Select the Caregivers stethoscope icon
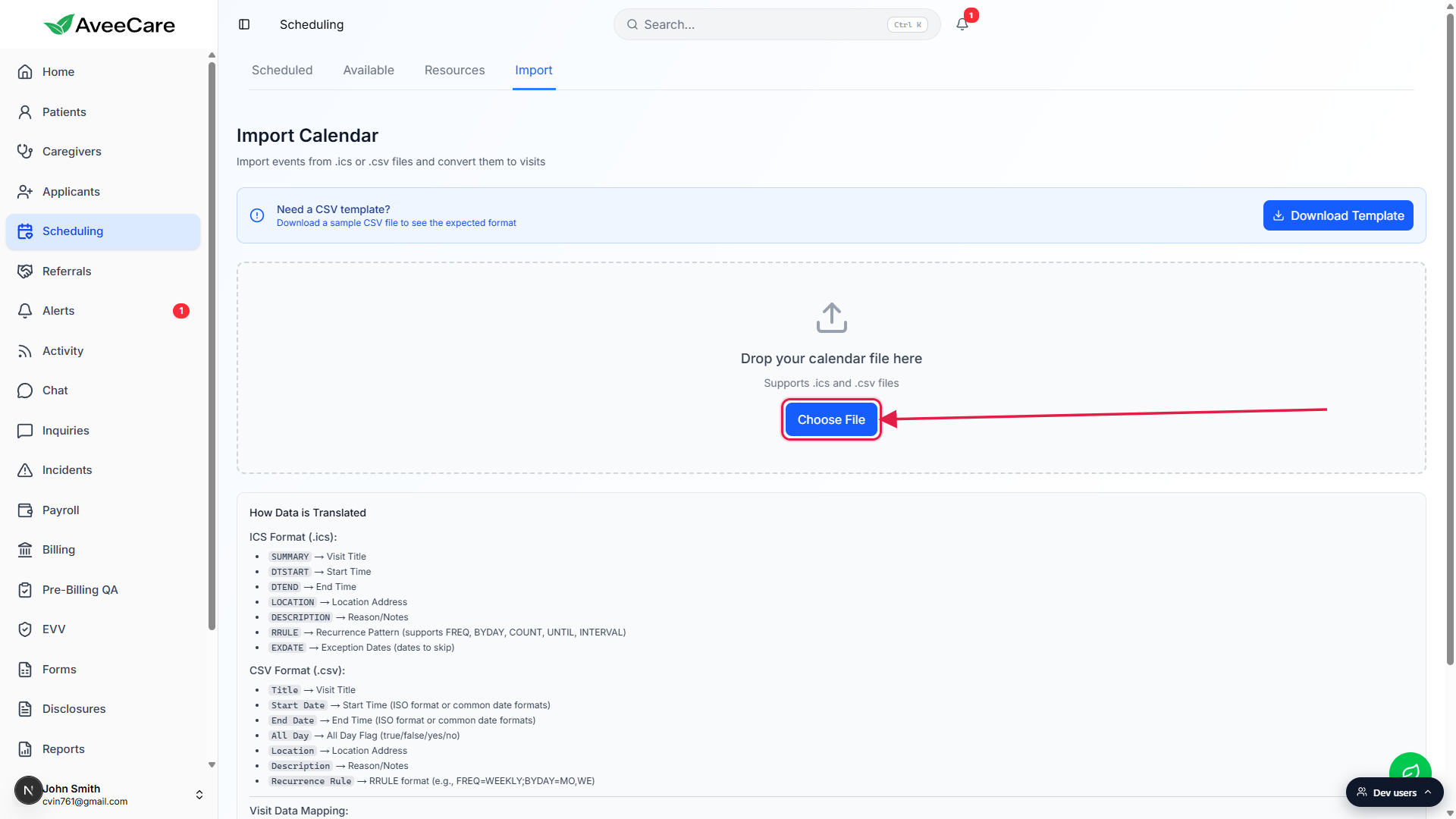The height and width of the screenshot is (819, 1456). (25, 152)
